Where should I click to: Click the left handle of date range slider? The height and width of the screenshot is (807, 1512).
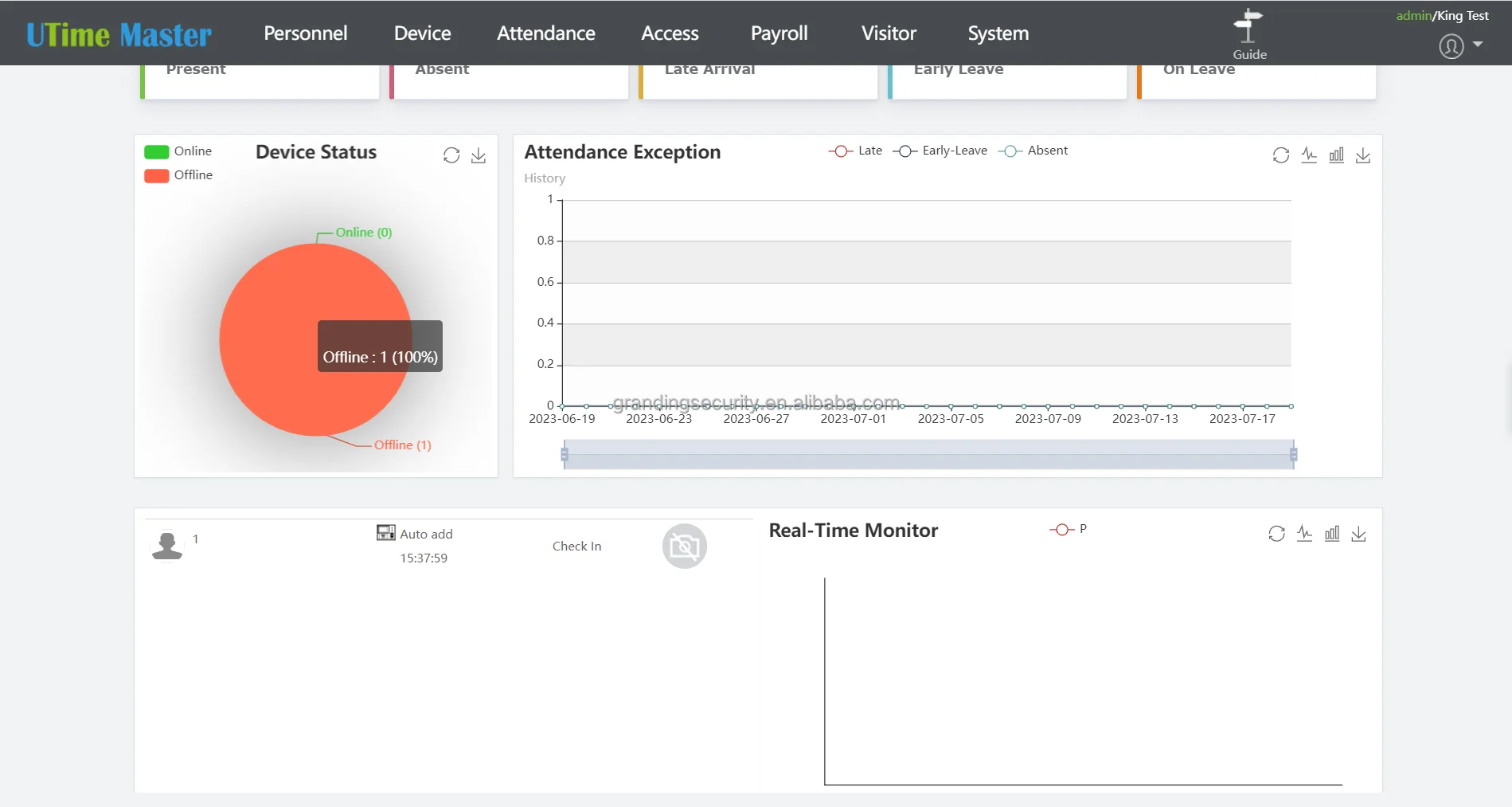click(x=565, y=455)
